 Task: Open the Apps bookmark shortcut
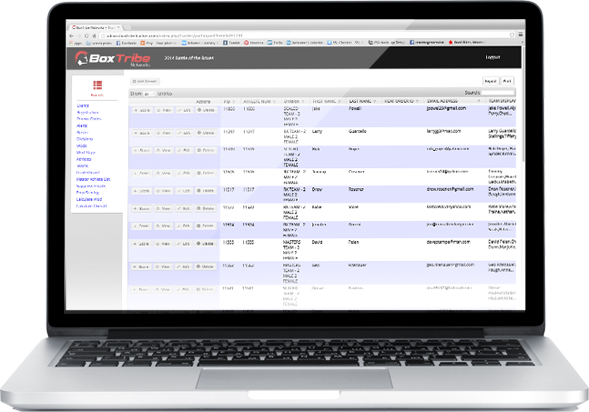(x=76, y=43)
